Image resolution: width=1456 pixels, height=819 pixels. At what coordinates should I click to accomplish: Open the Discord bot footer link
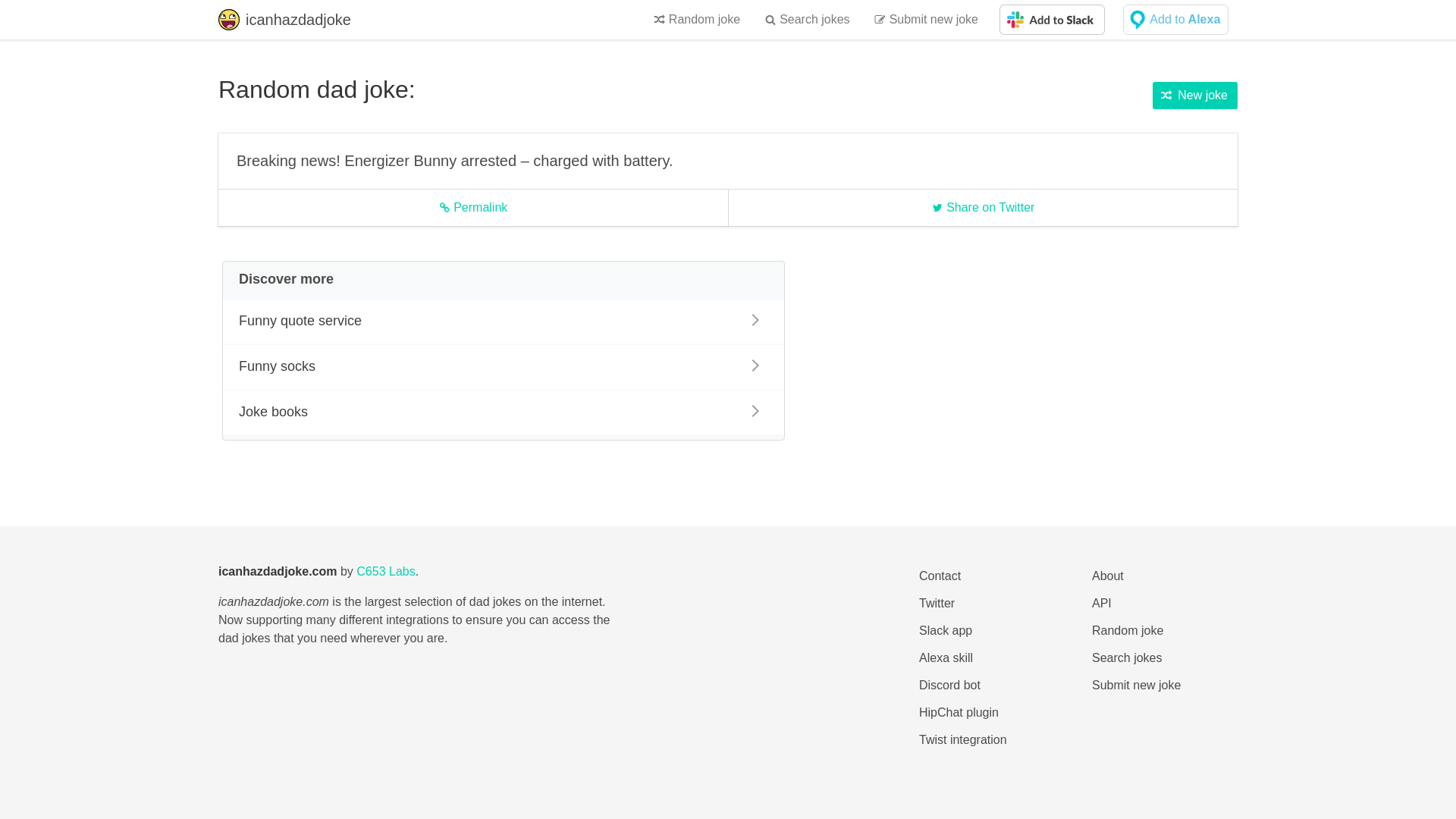click(949, 686)
